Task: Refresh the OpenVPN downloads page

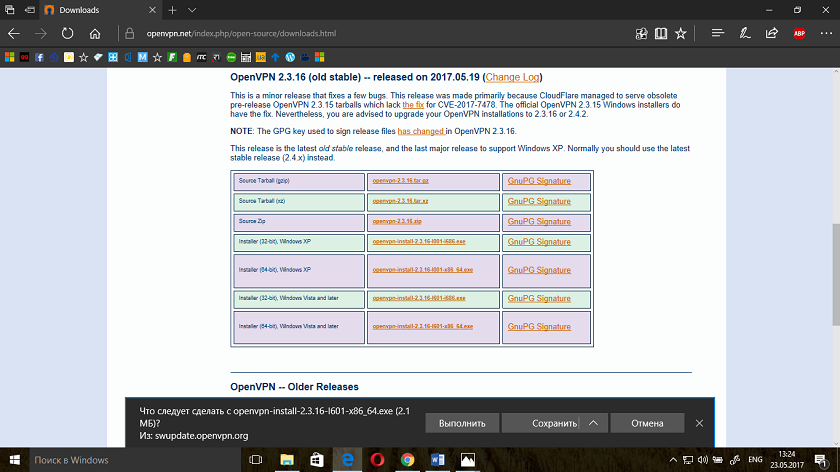Action: [67, 34]
